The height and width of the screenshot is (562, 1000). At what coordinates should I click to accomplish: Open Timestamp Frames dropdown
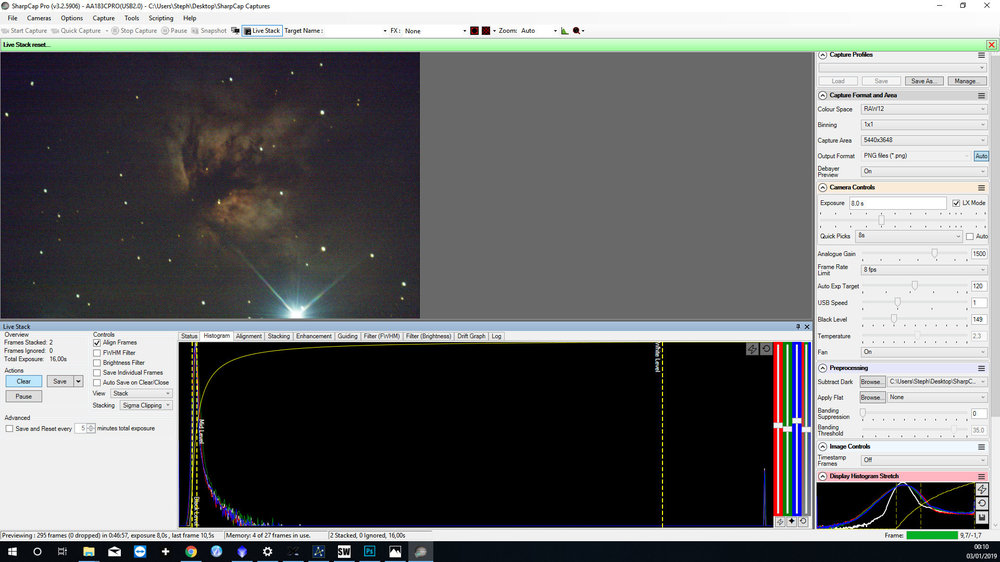click(923, 460)
